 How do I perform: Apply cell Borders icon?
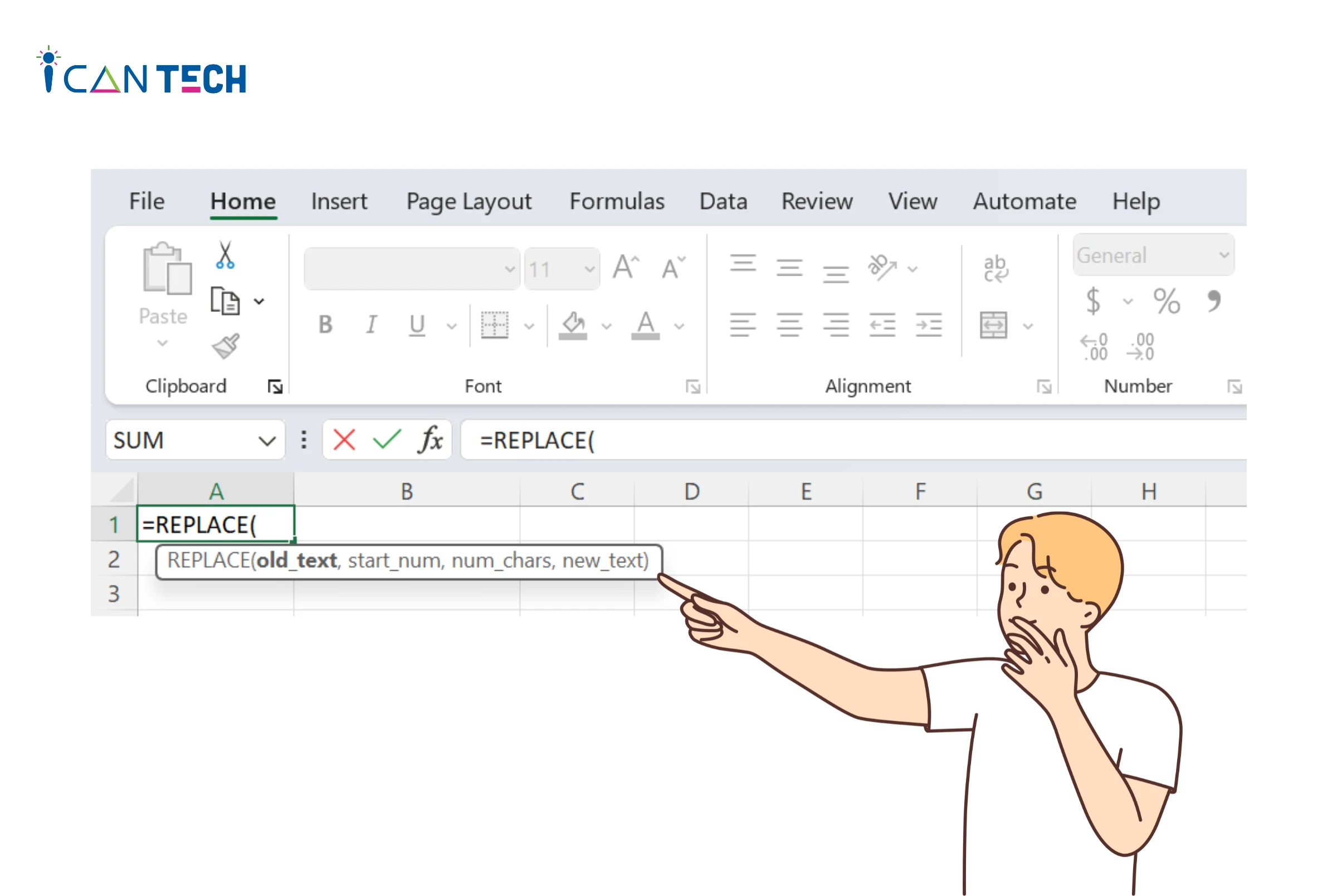pos(495,325)
